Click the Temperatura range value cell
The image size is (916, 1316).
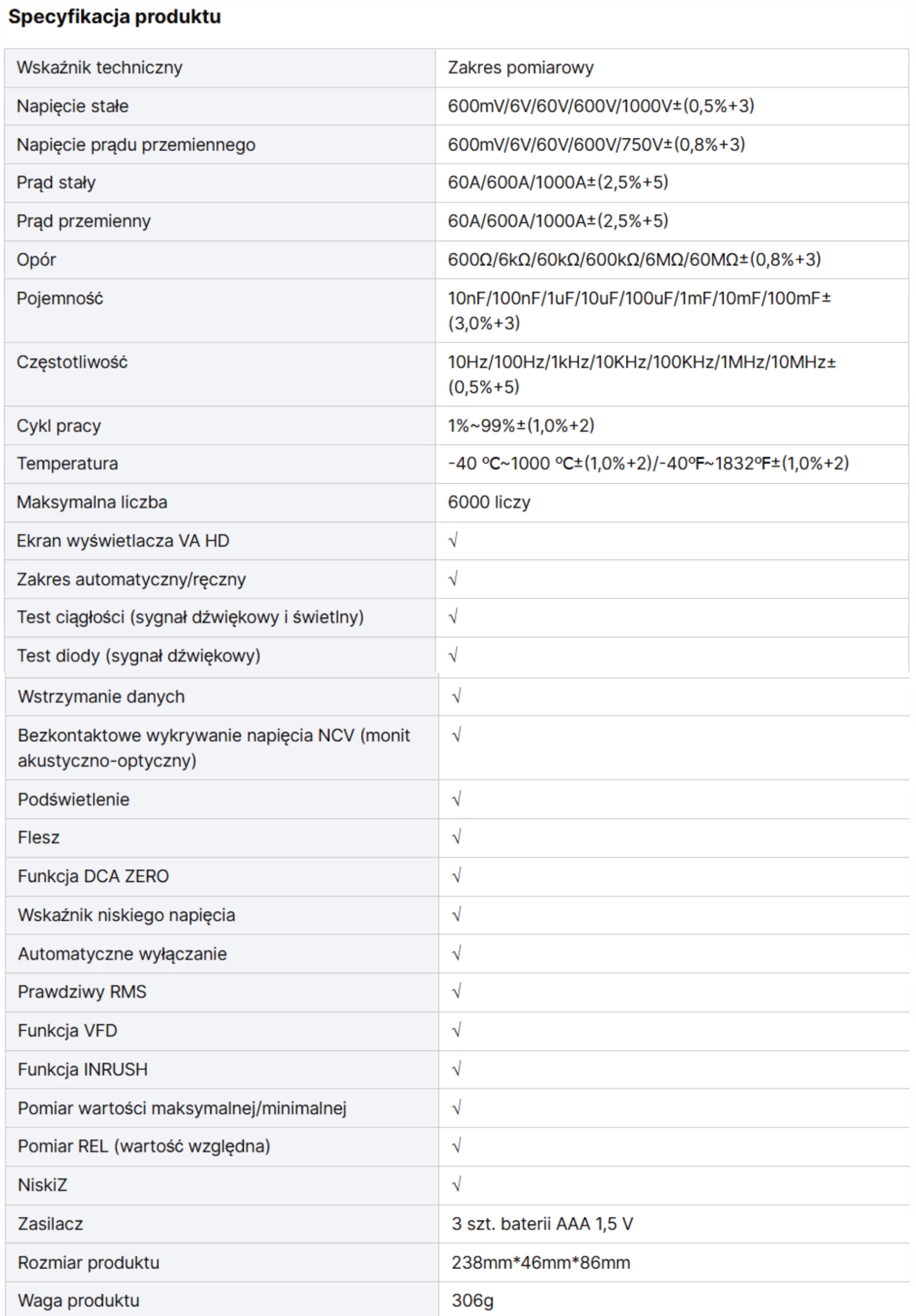pos(648,463)
